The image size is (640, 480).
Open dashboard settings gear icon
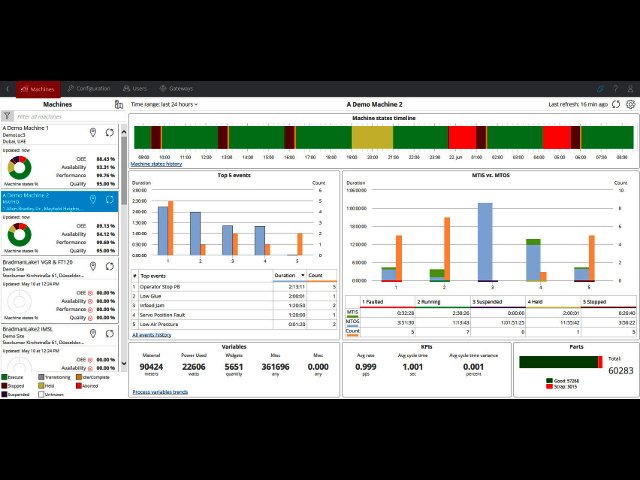[630, 104]
